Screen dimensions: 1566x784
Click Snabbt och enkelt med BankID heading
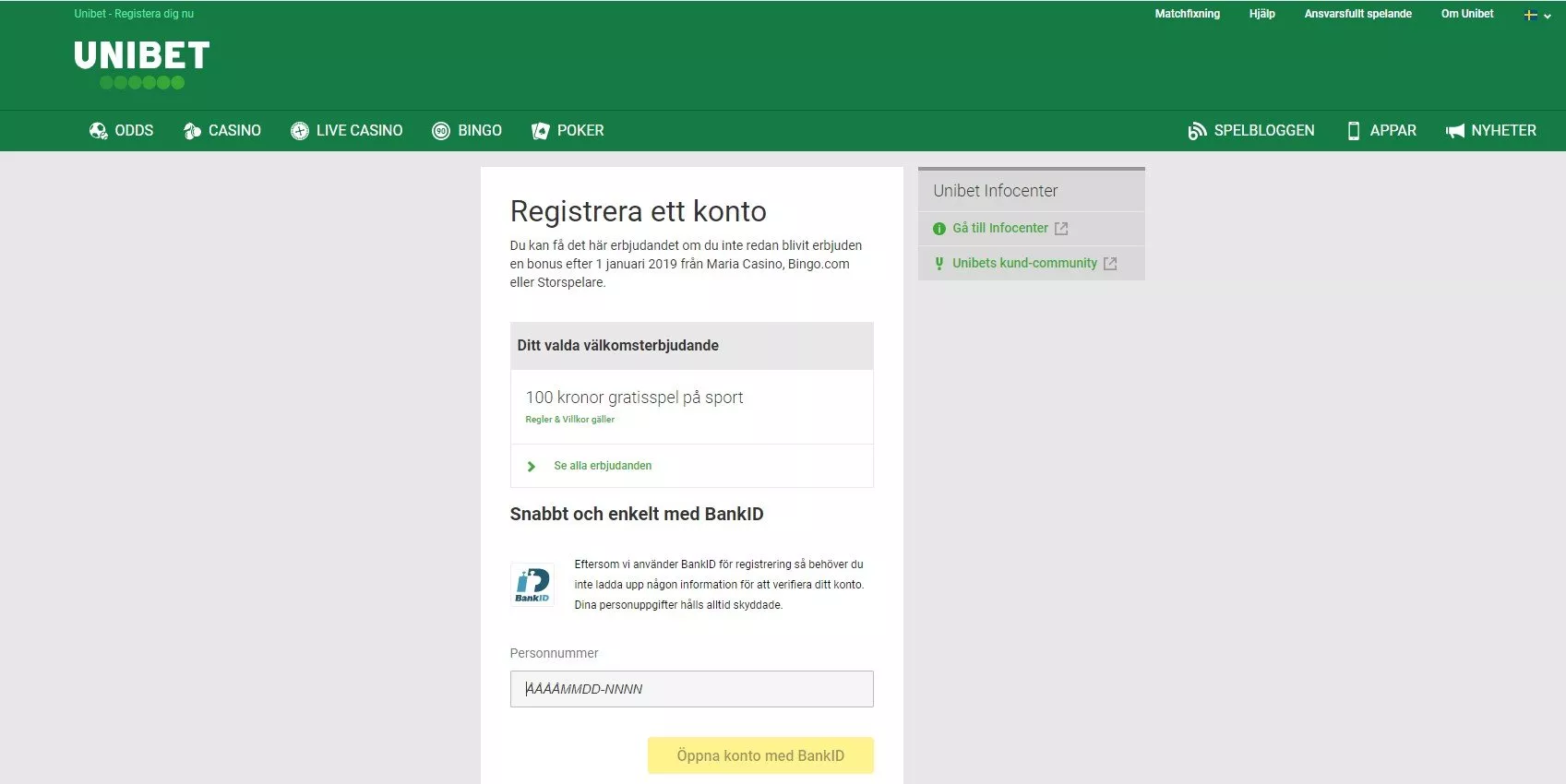point(636,515)
